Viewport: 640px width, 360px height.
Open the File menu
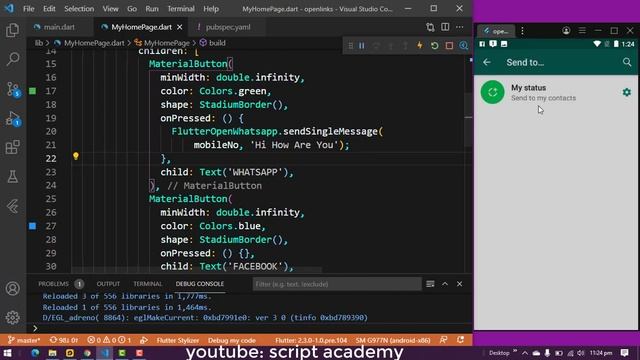(x=29, y=9)
